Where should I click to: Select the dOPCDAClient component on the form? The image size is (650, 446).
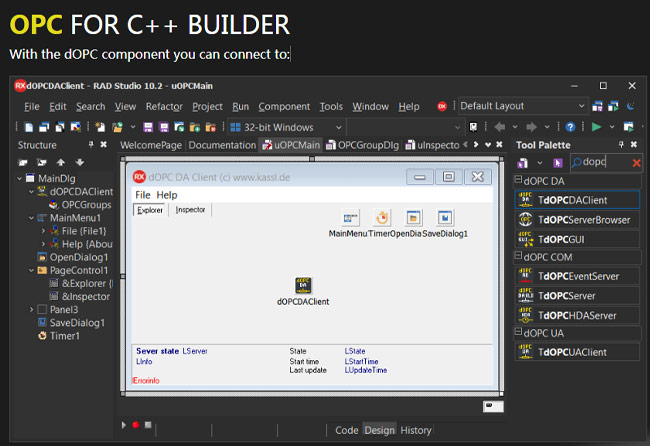303,285
